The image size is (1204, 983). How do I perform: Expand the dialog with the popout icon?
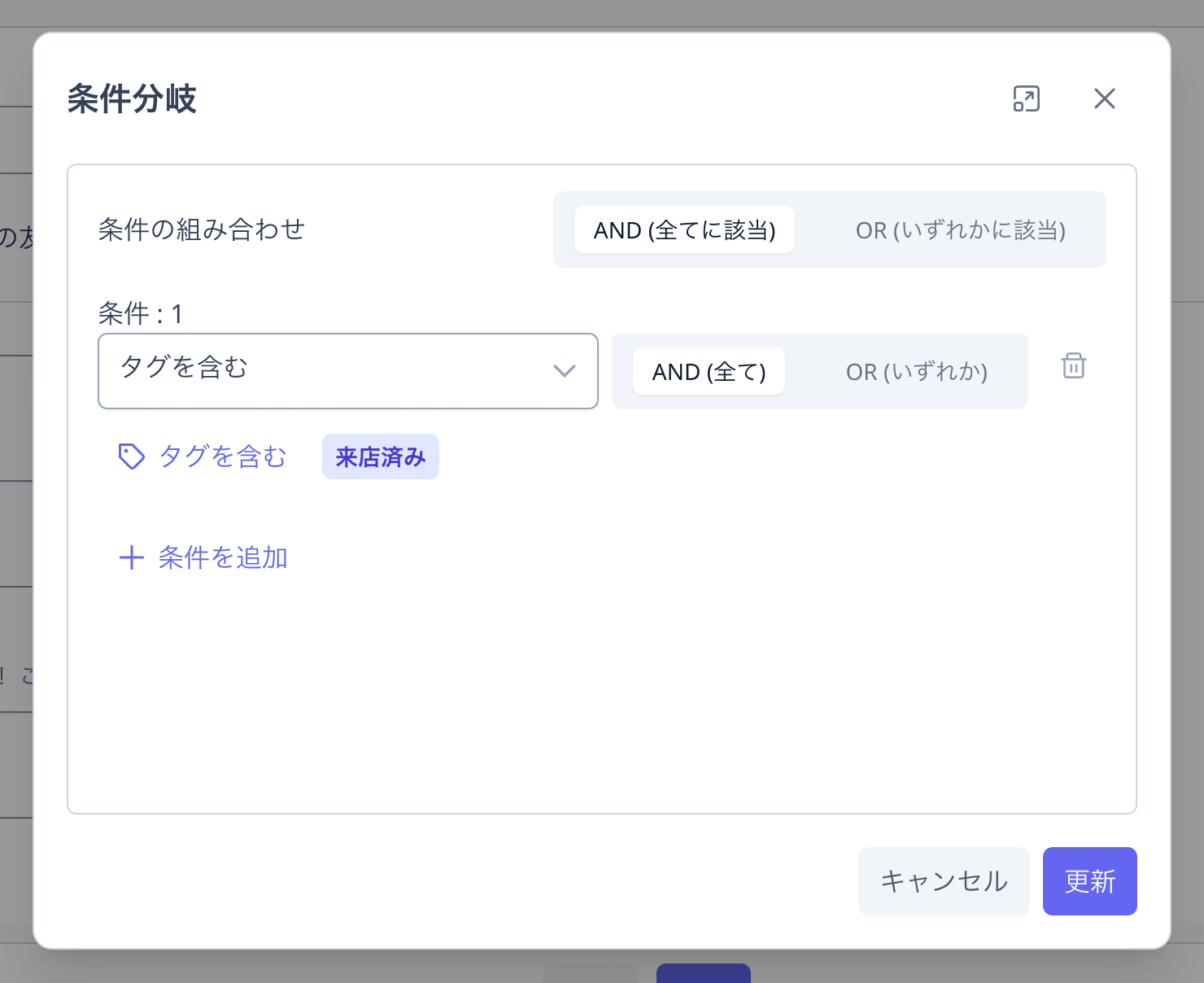pos(1026,98)
